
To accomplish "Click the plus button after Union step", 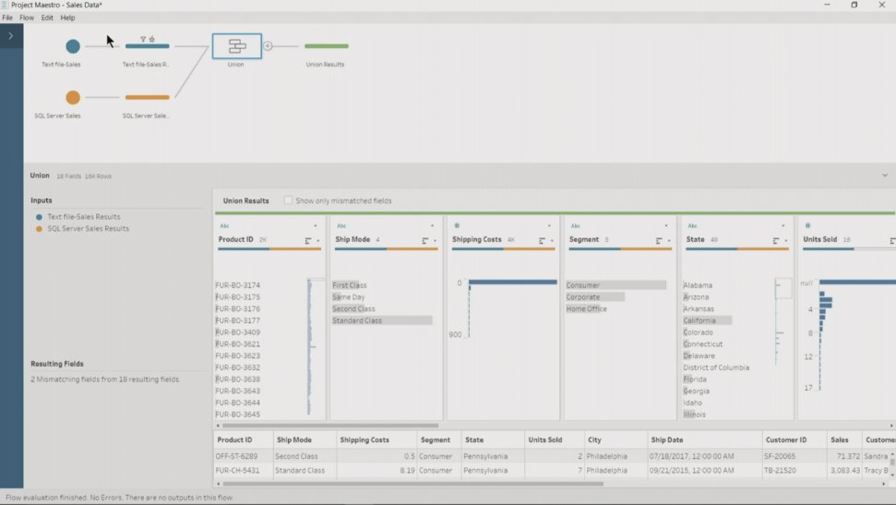I will coord(268,46).
